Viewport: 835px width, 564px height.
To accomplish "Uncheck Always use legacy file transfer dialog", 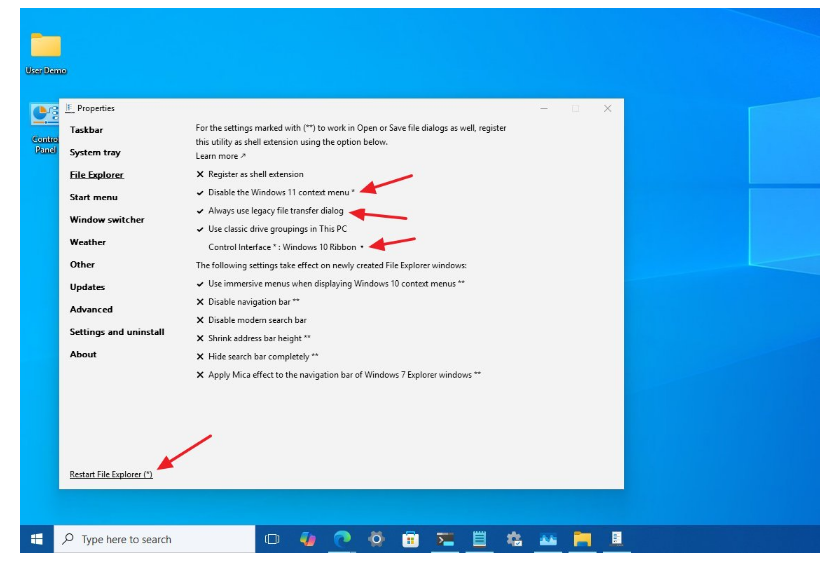I will point(275,211).
